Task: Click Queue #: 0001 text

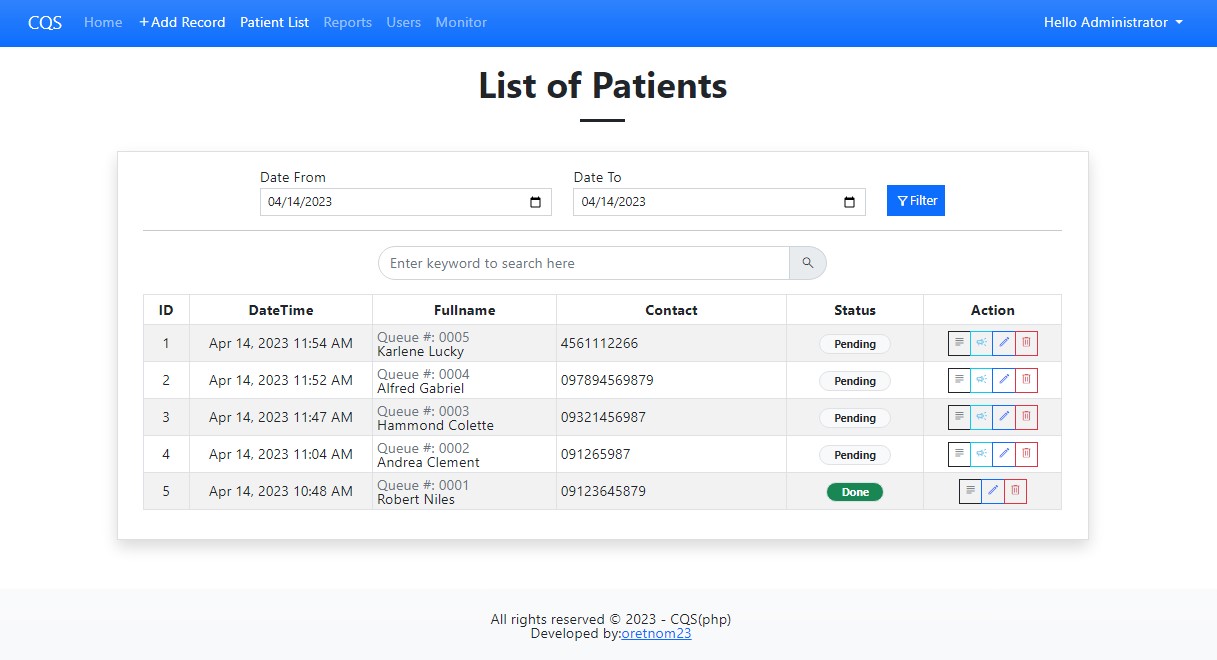Action: coord(423,485)
